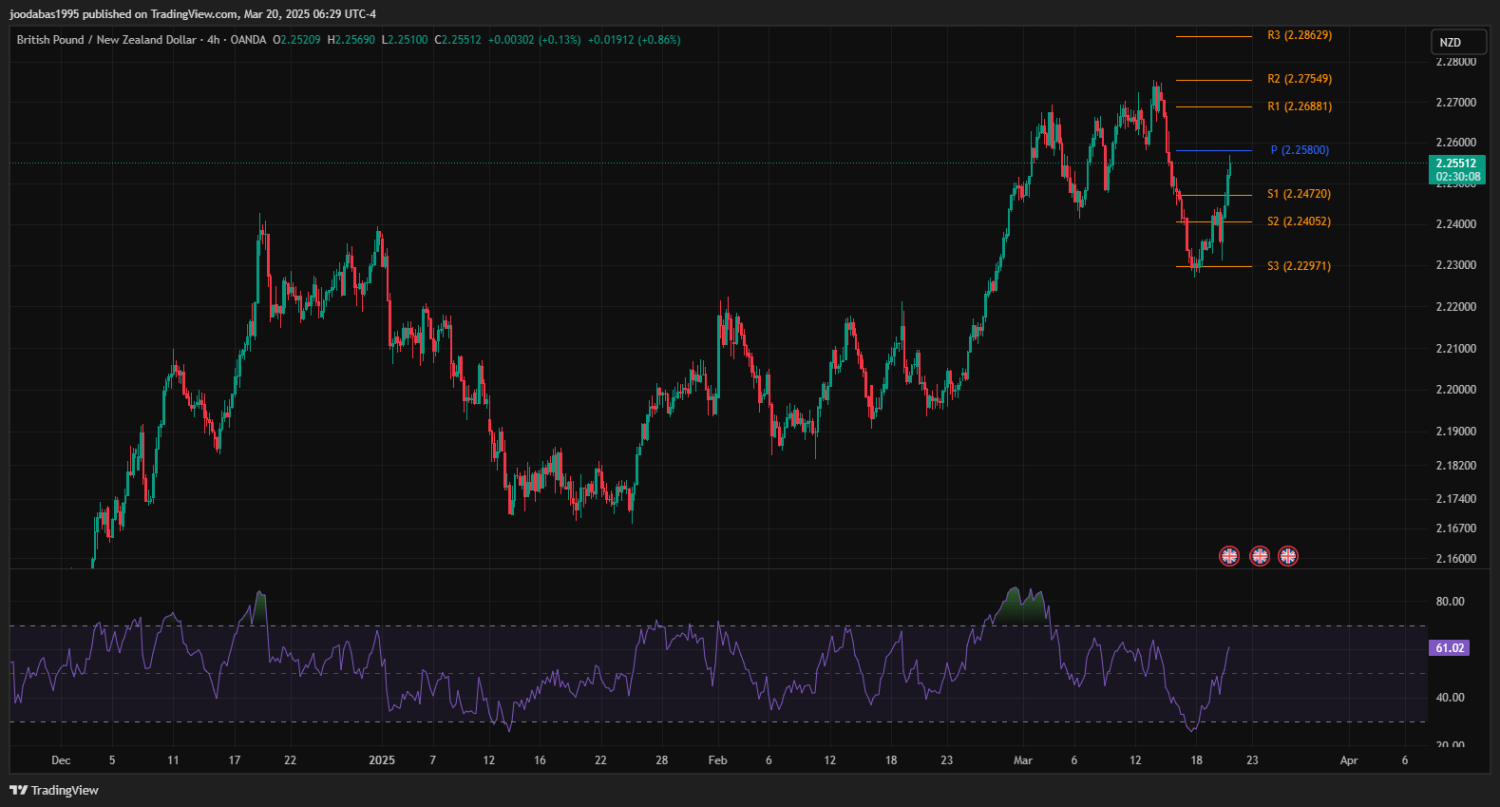Select the blue P (2.25800) pivot label
The width and height of the screenshot is (1500, 807).
[1299, 150]
